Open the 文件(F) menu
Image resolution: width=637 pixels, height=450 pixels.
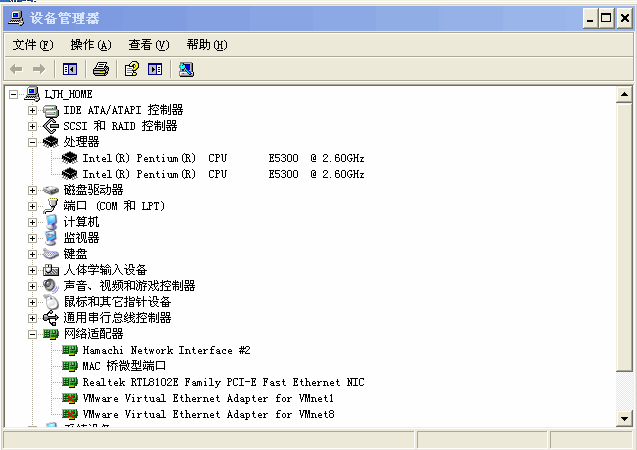point(33,45)
